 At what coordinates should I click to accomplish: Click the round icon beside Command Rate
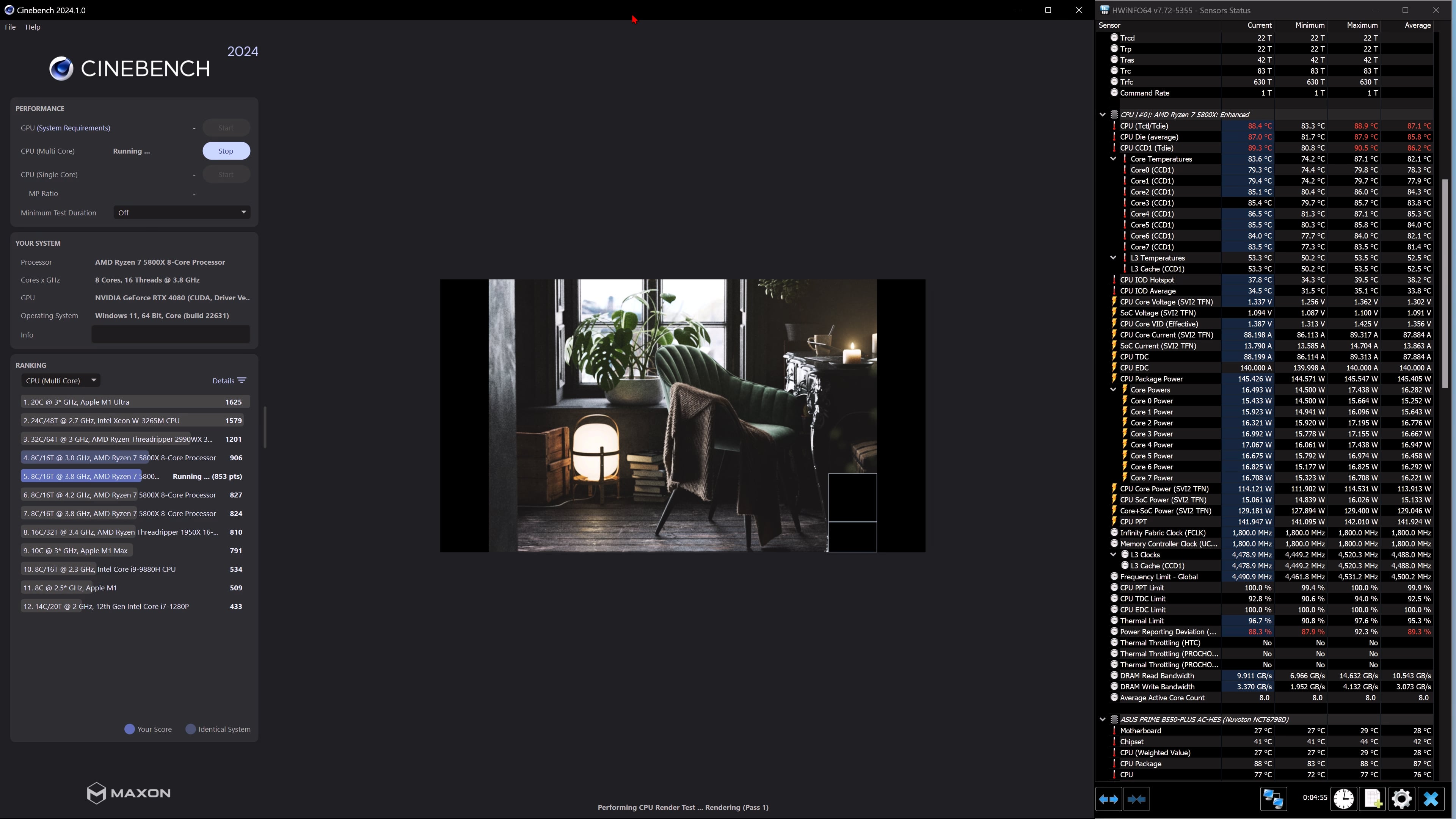pyautogui.click(x=1114, y=93)
